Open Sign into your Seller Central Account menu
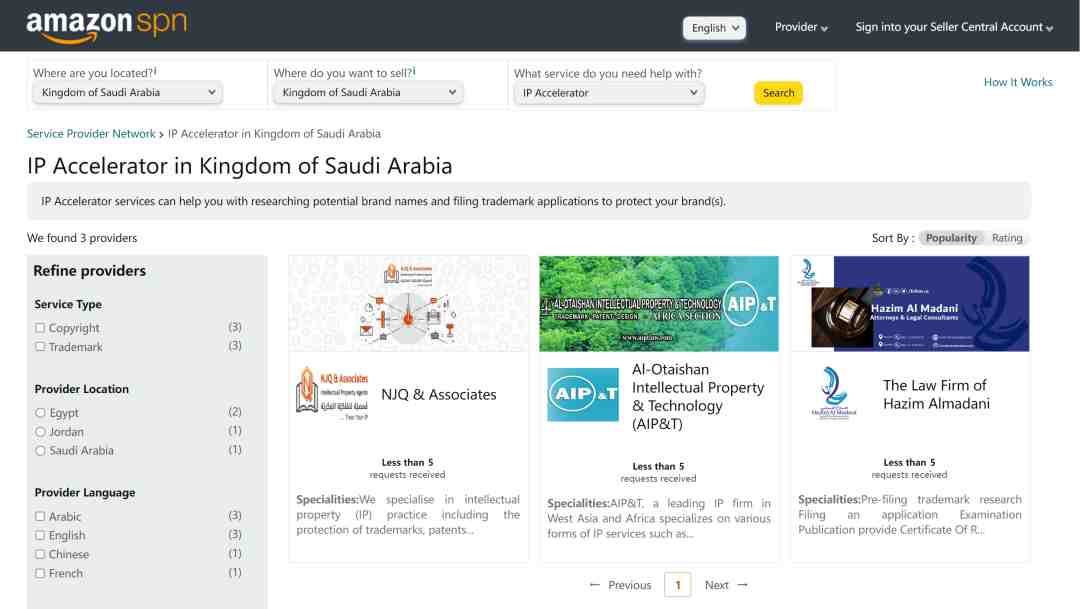Screen dimensions: 1080x609 tap(954, 27)
